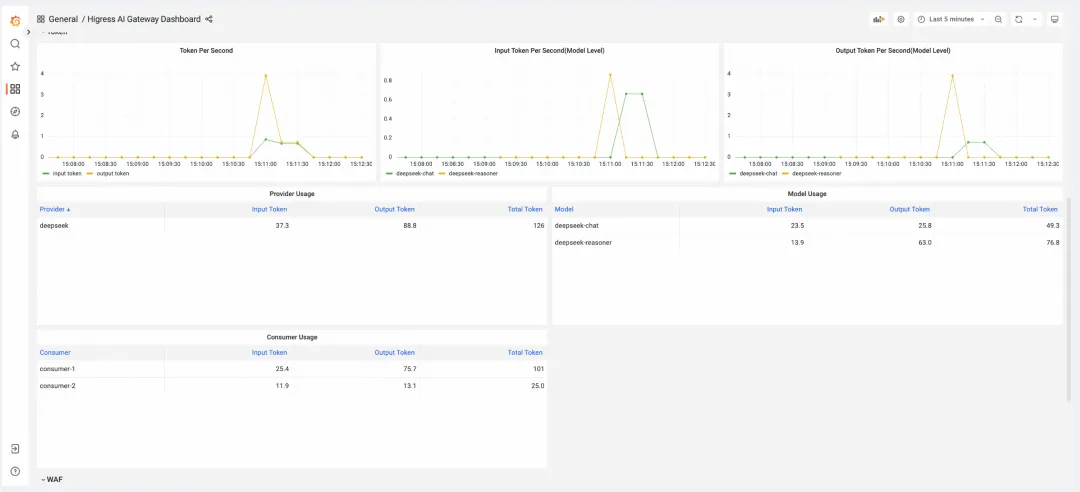Sort Model Usage by Model column

(x=564, y=209)
